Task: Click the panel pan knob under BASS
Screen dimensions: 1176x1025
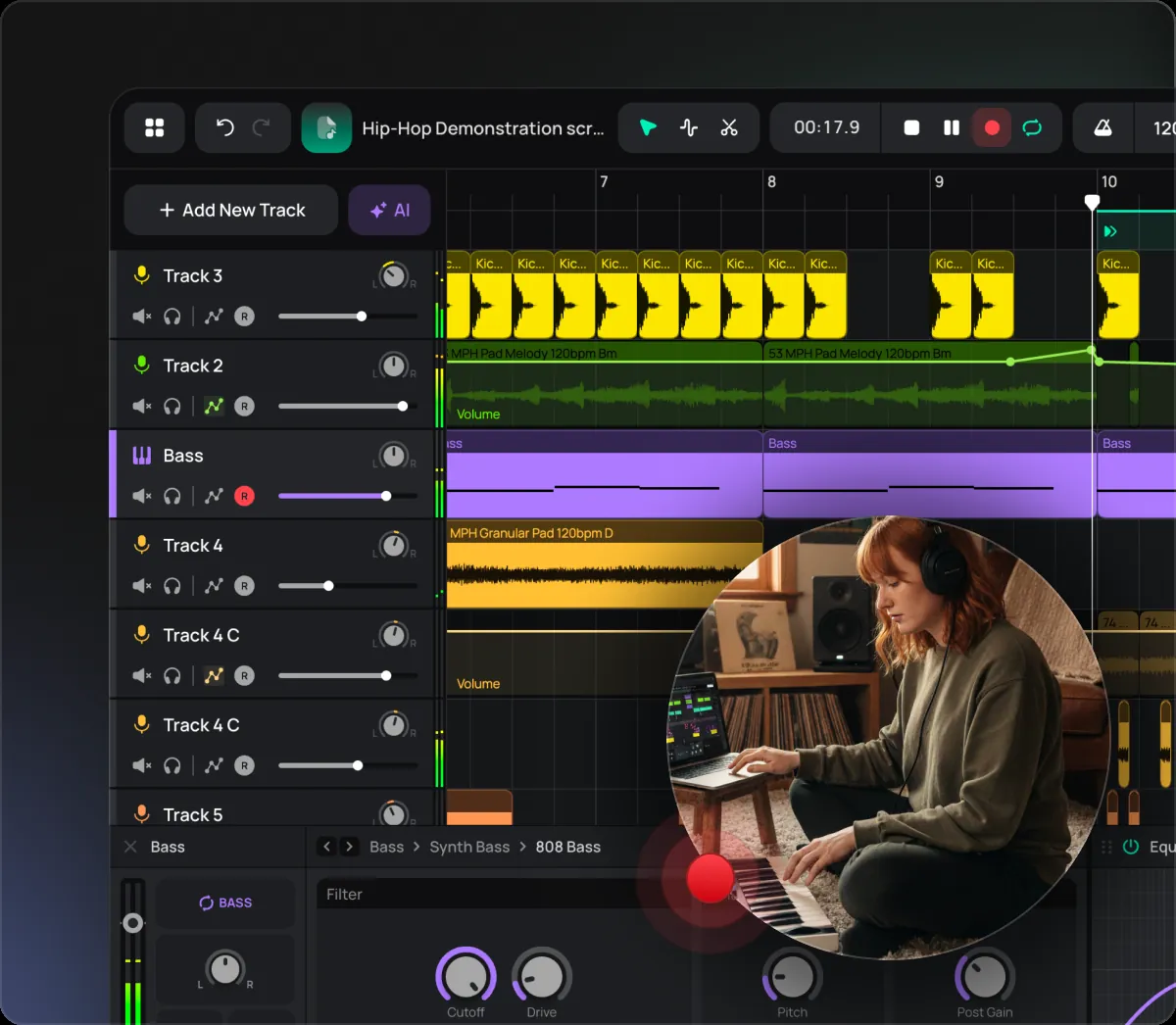Action: click(225, 968)
